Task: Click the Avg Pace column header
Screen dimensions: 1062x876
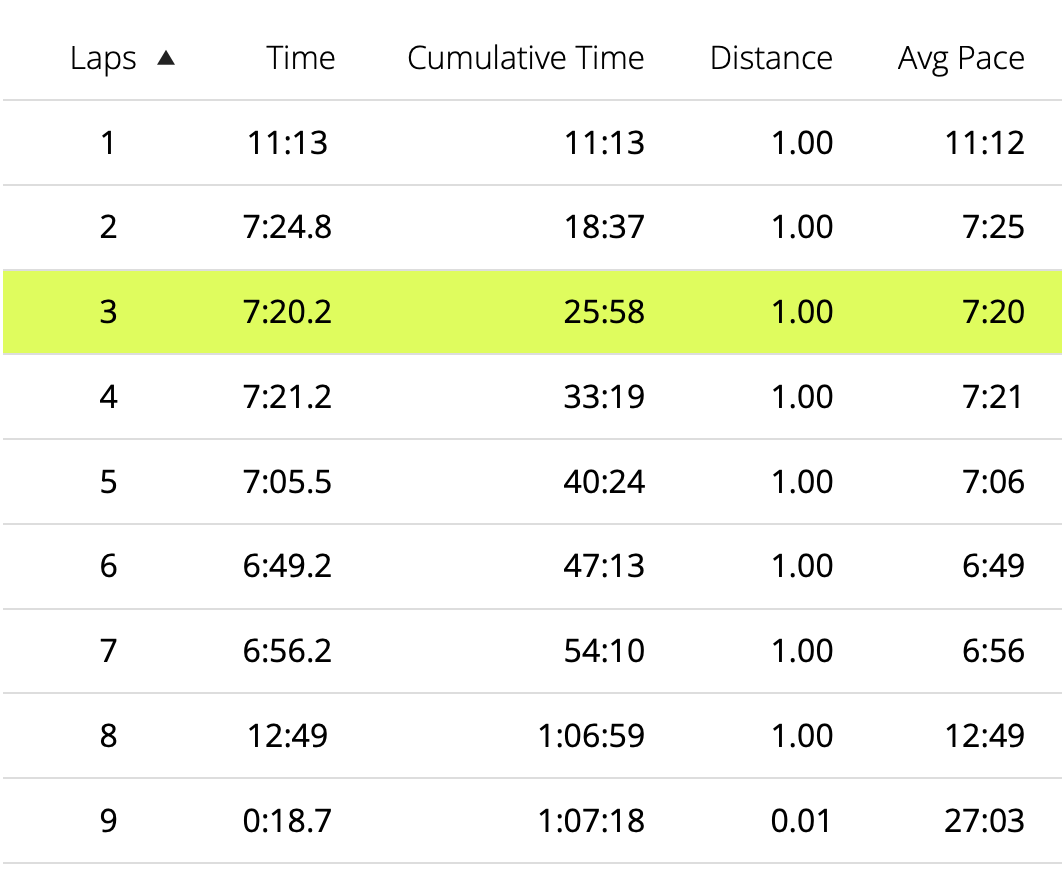Action: [x=961, y=59]
